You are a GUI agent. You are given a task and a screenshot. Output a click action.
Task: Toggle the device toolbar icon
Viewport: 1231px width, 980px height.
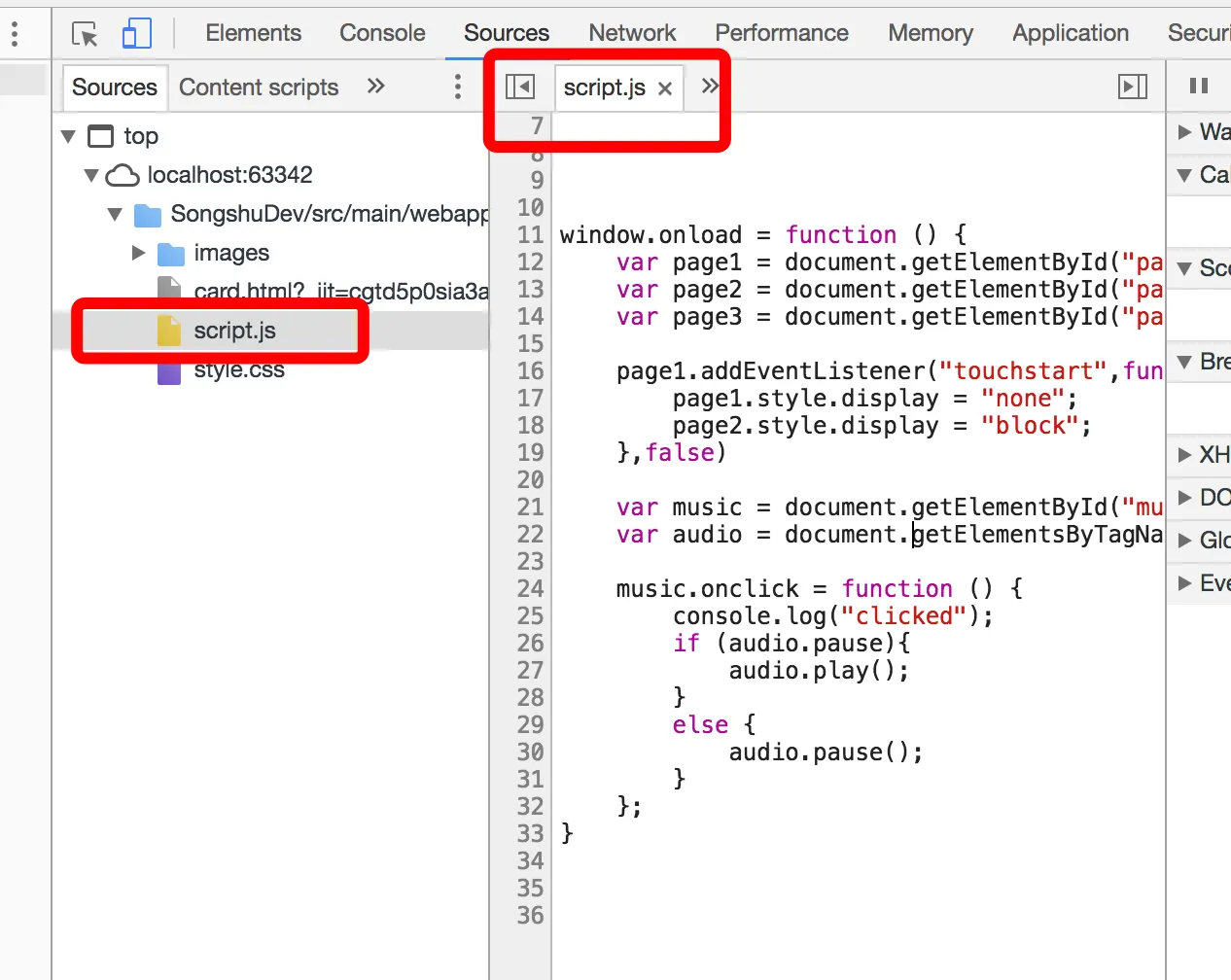coord(136,34)
